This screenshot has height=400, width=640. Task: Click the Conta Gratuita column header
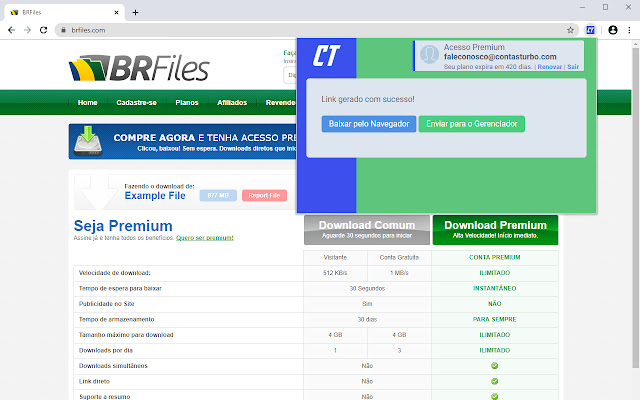coord(399,257)
